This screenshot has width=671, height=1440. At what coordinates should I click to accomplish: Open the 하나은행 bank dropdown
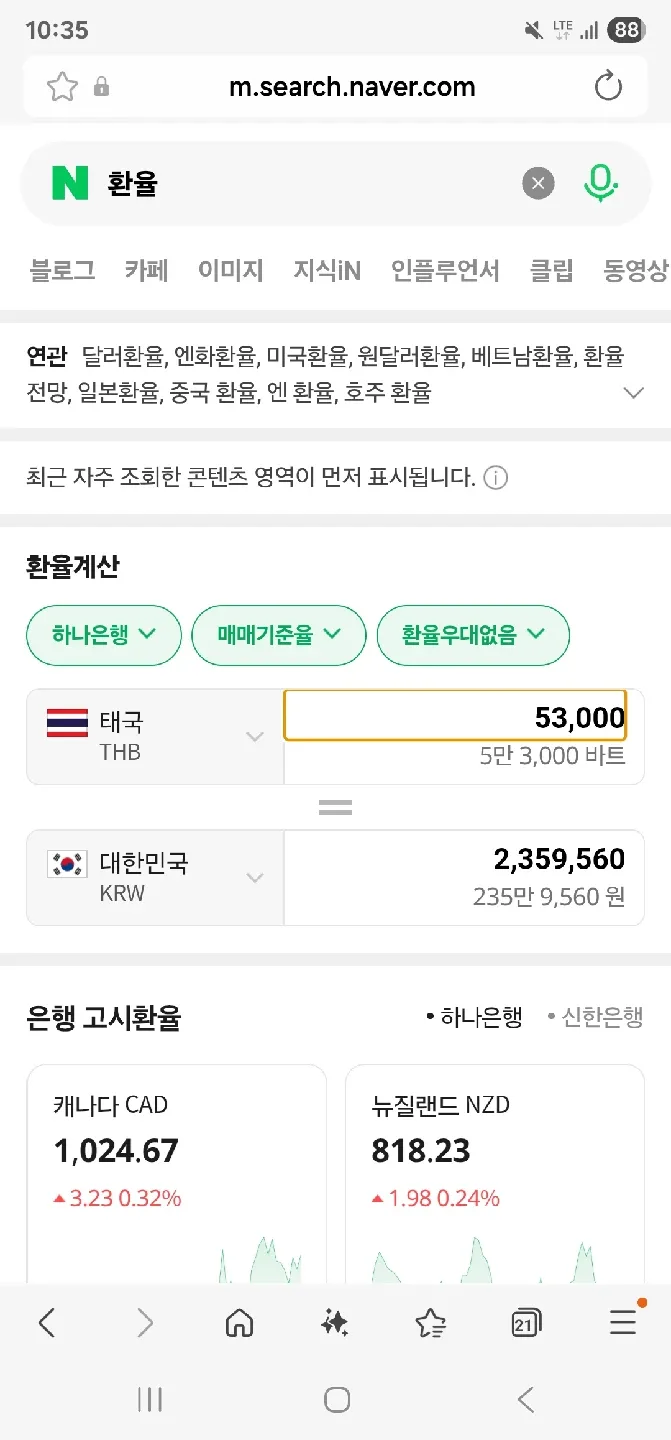click(x=104, y=634)
